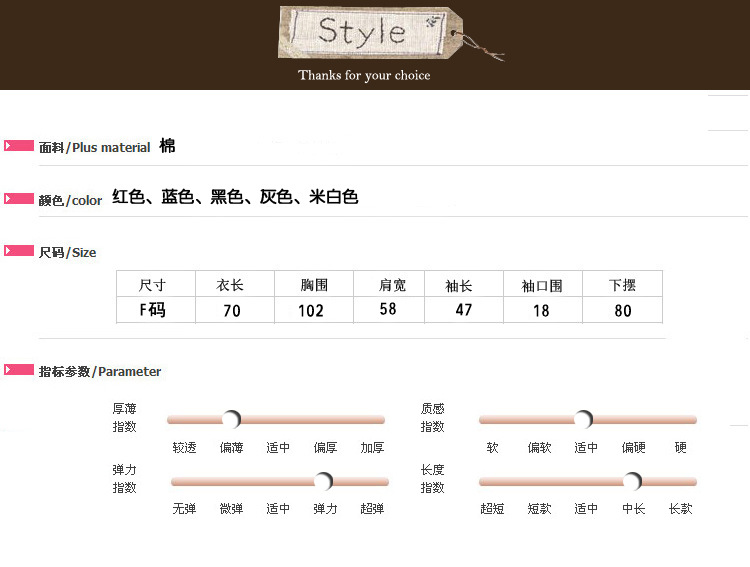The image size is (750, 567).
Task: Select 加厚 on the thickness scale
Action: point(372,448)
